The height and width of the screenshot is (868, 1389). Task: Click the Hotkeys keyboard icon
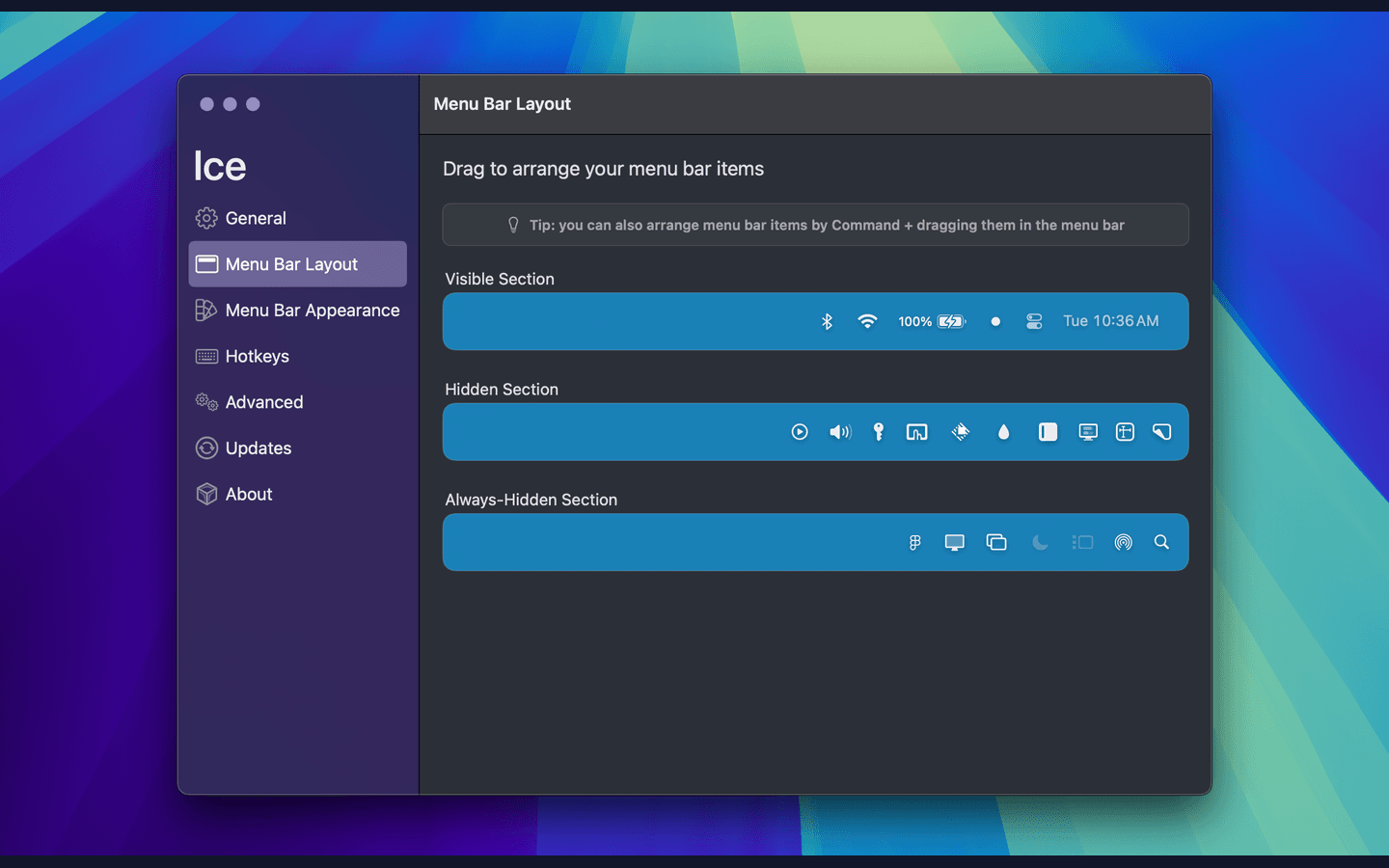206,357
